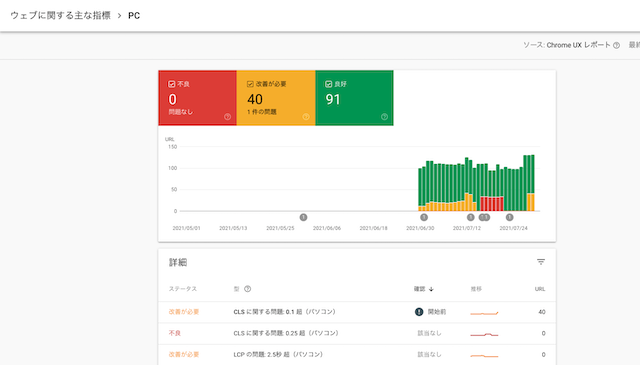
Task: Click trend sparkline in CLS 0.25 row
Action: (484, 334)
